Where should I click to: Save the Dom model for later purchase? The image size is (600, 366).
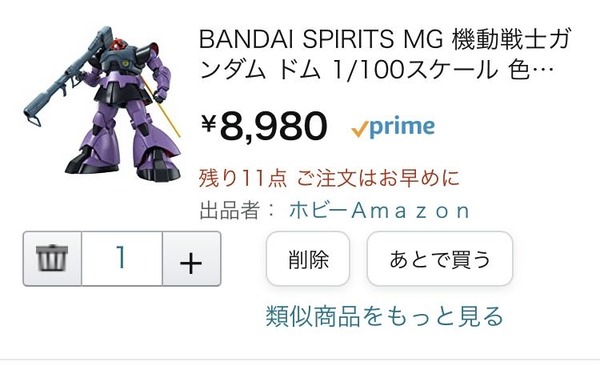[x=440, y=259]
